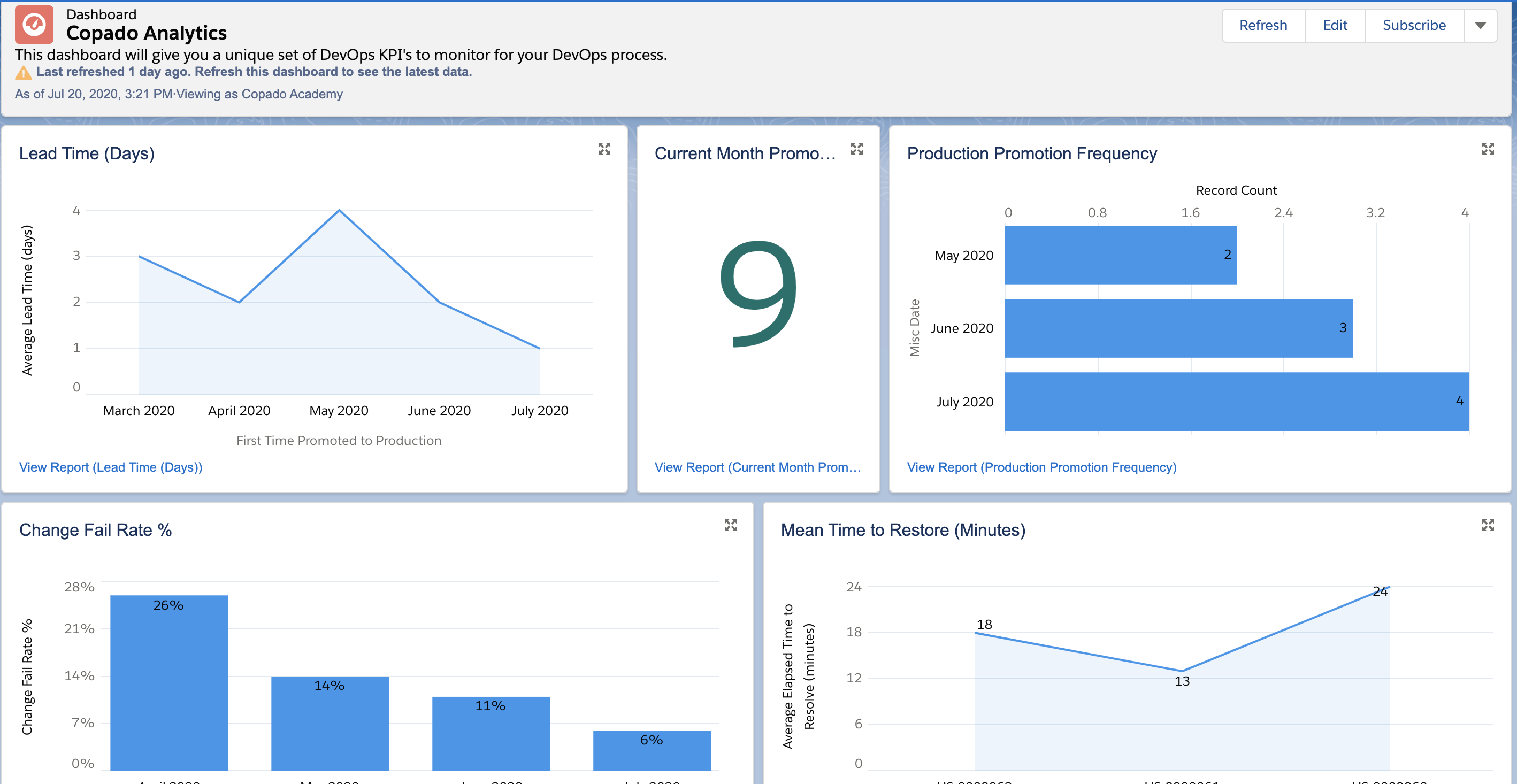
Task: Click the June 2020 bar showing 3
Action: pyautogui.click(x=1178, y=328)
